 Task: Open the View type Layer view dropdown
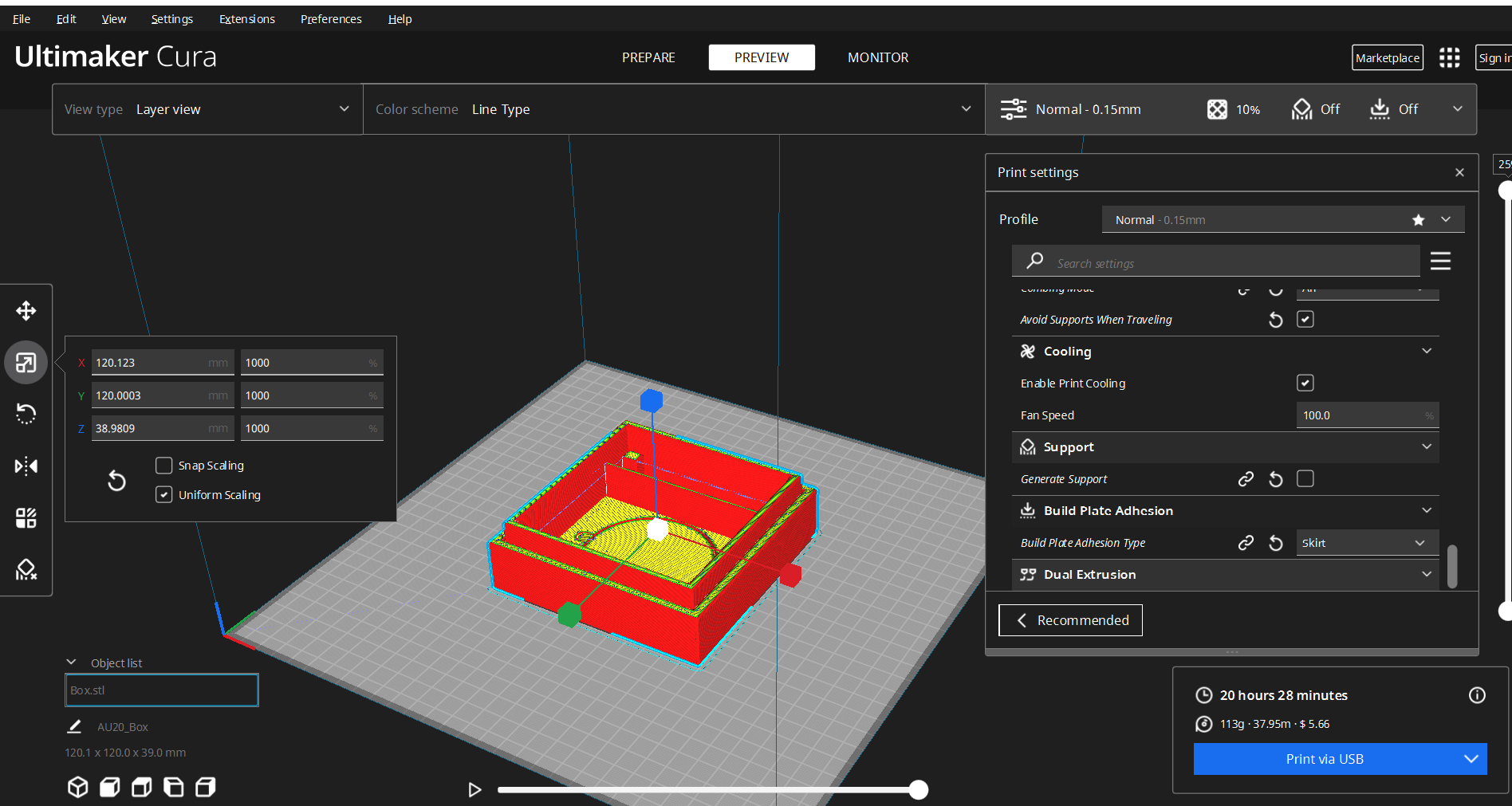click(x=207, y=109)
